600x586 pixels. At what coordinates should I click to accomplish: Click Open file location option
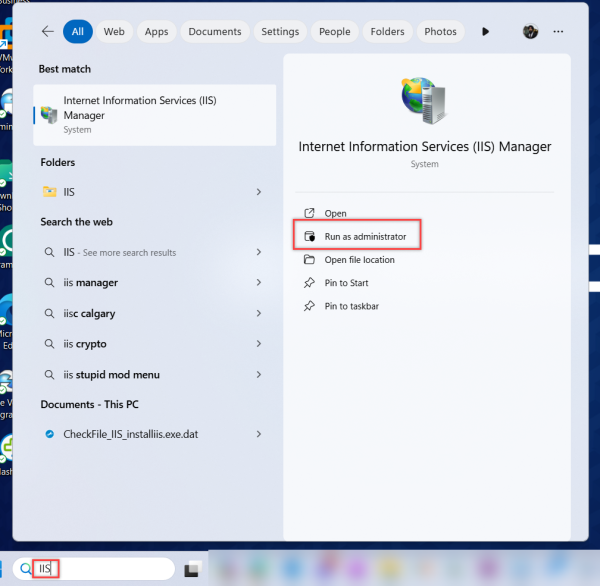point(359,260)
